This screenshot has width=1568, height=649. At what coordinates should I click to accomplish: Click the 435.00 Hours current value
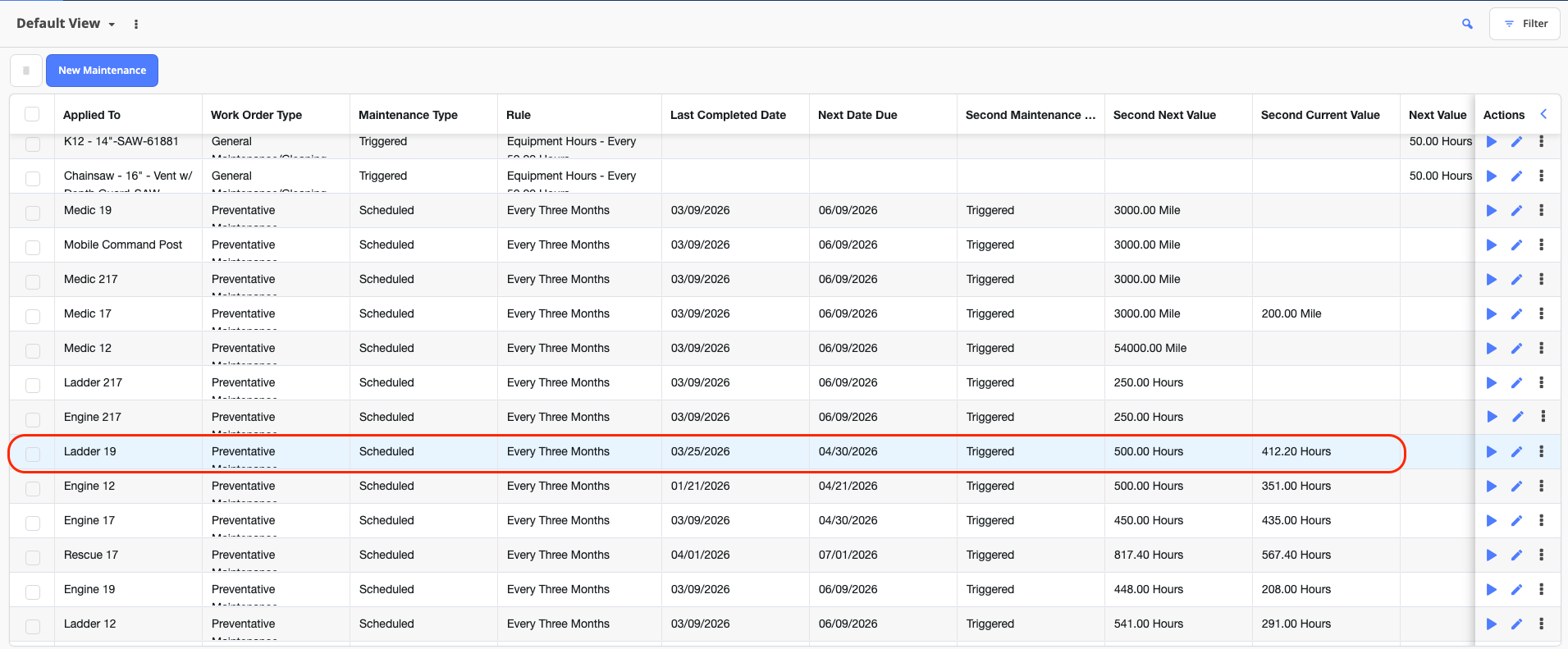coord(1296,520)
